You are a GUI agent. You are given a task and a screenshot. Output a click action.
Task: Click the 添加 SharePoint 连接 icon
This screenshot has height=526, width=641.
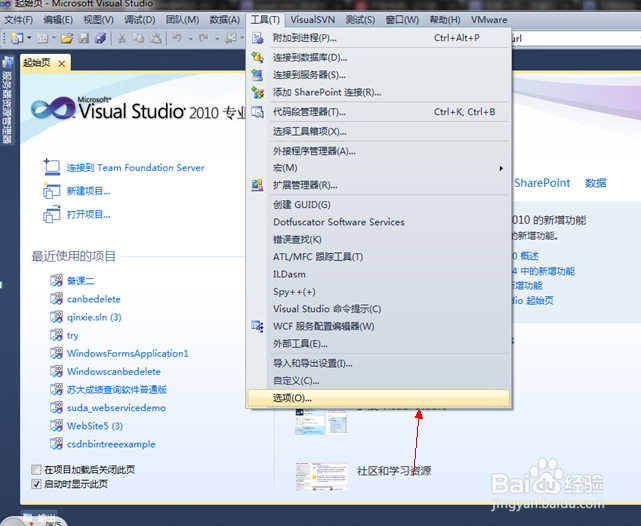[258, 92]
